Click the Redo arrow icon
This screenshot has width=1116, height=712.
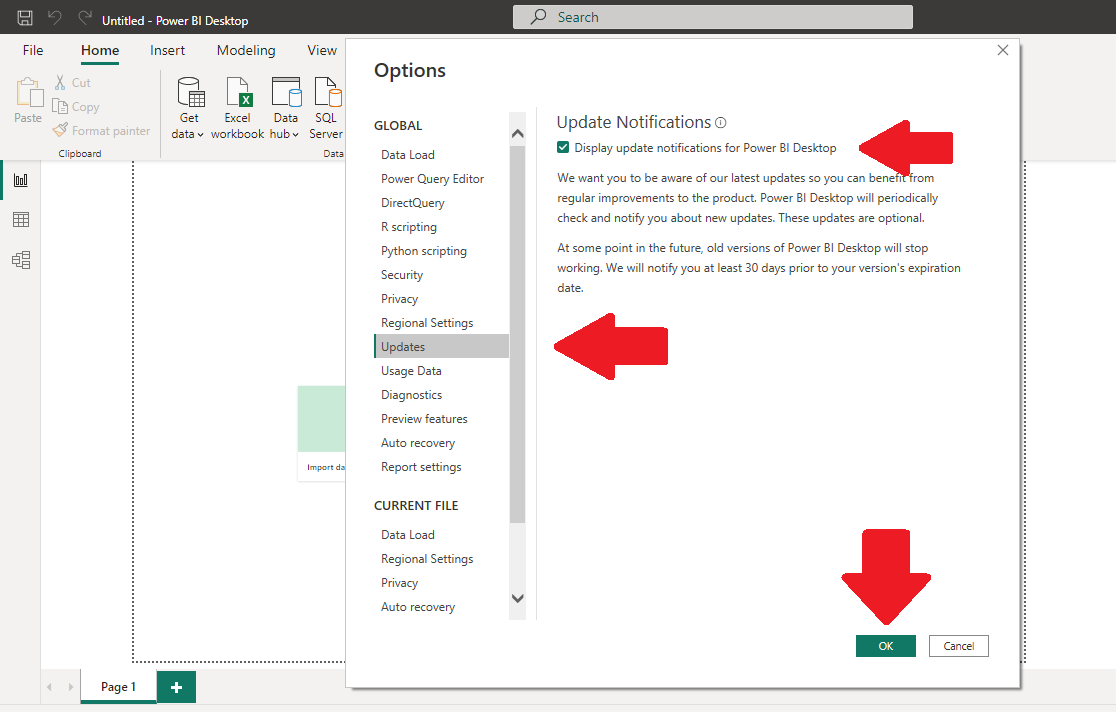coord(85,18)
